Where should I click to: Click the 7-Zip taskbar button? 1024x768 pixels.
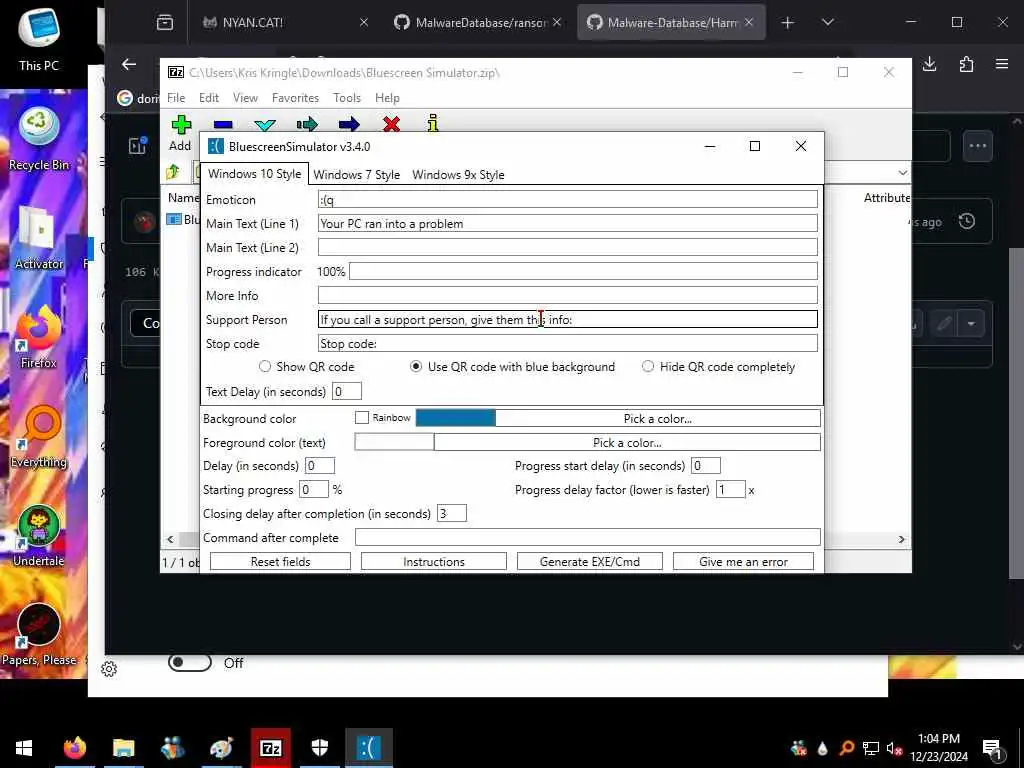click(x=270, y=748)
